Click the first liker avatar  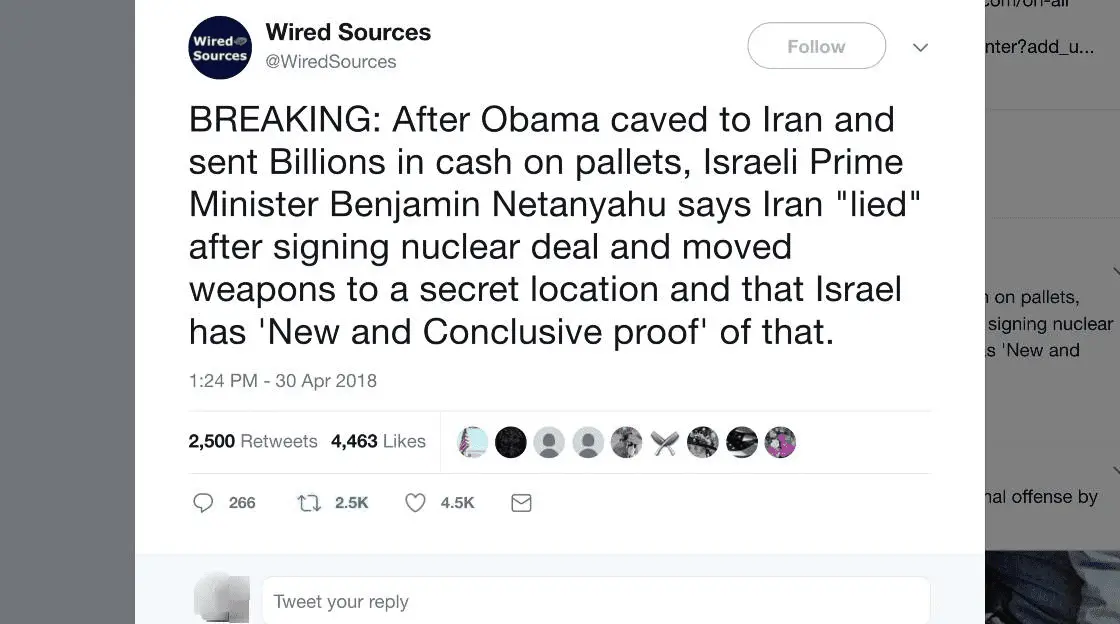(472, 442)
